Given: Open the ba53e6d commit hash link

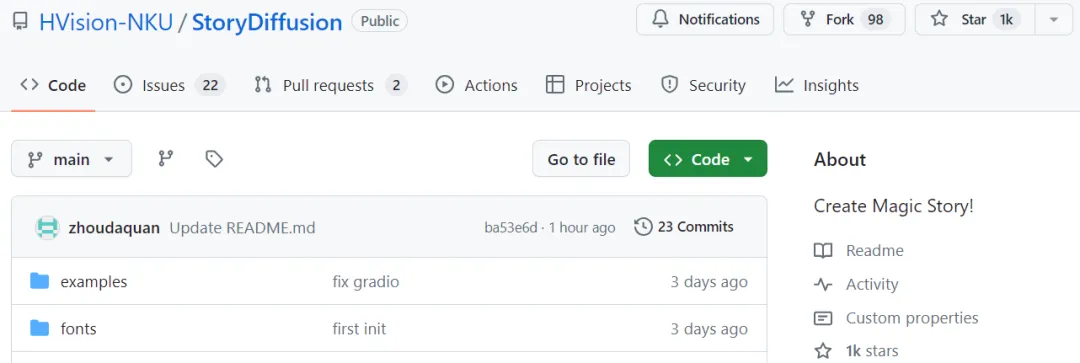Looking at the screenshot, I should [510, 227].
